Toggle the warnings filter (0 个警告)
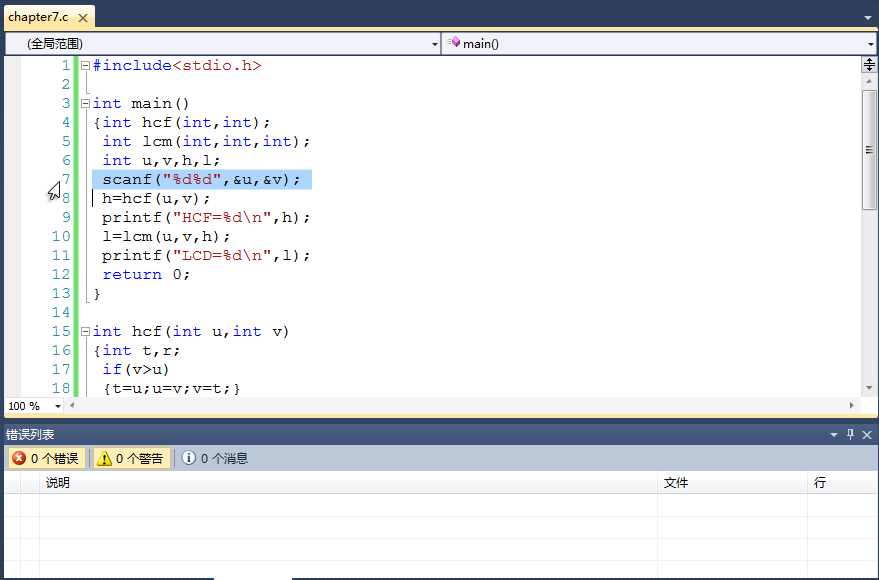This screenshot has height=580, width=879. coord(130,458)
